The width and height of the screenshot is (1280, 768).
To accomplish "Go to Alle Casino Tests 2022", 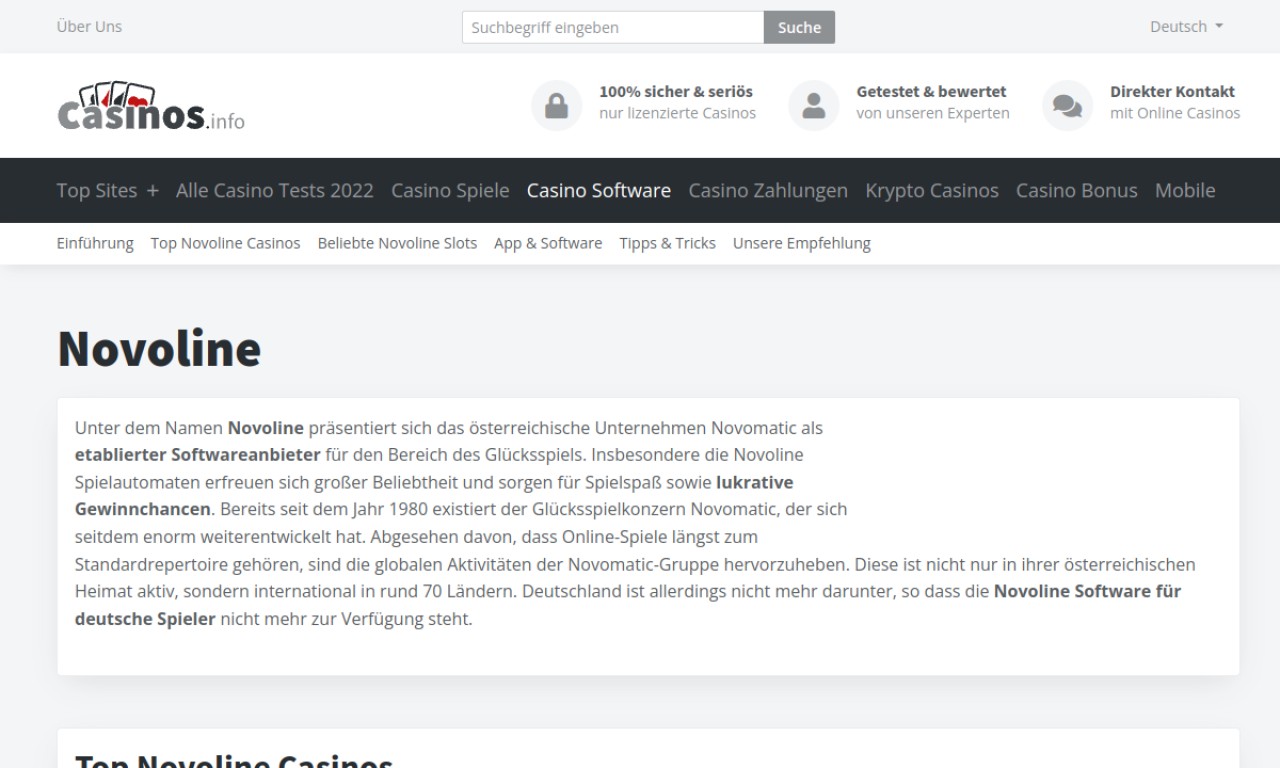I will pyautogui.click(x=274, y=190).
